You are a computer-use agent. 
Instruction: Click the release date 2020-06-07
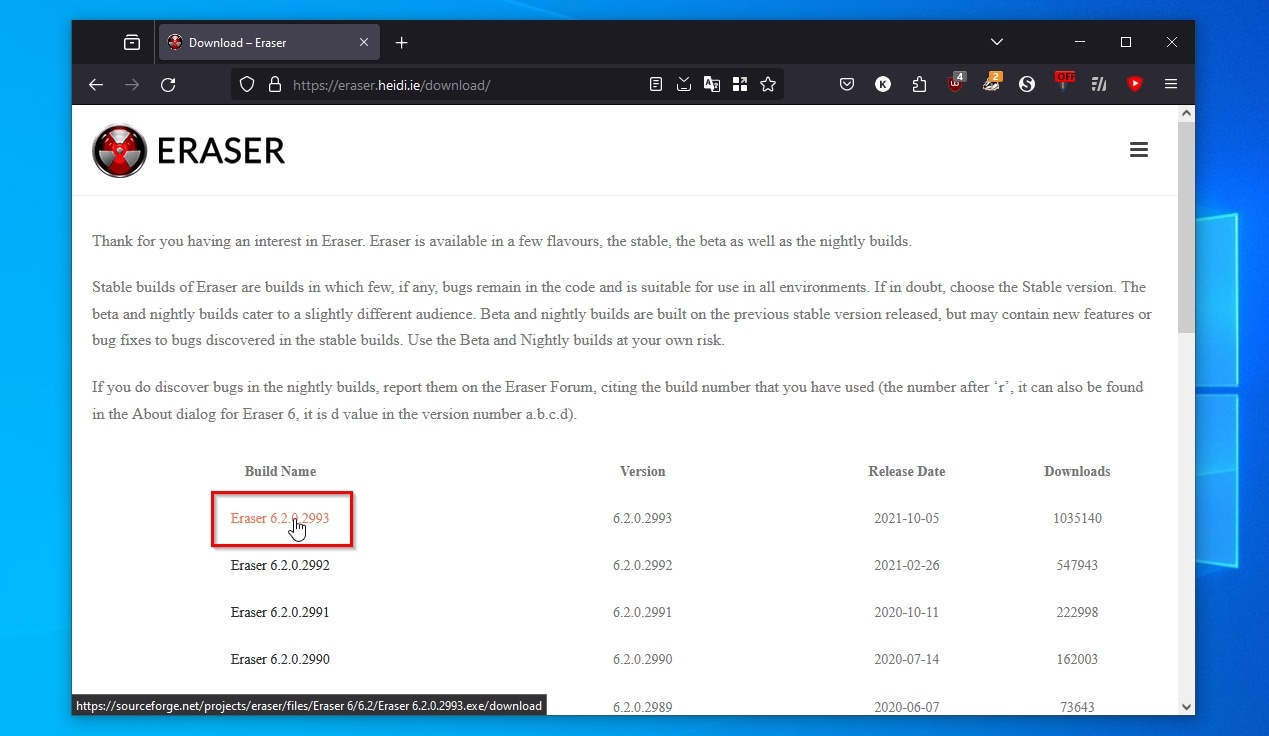pyautogui.click(x=906, y=706)
